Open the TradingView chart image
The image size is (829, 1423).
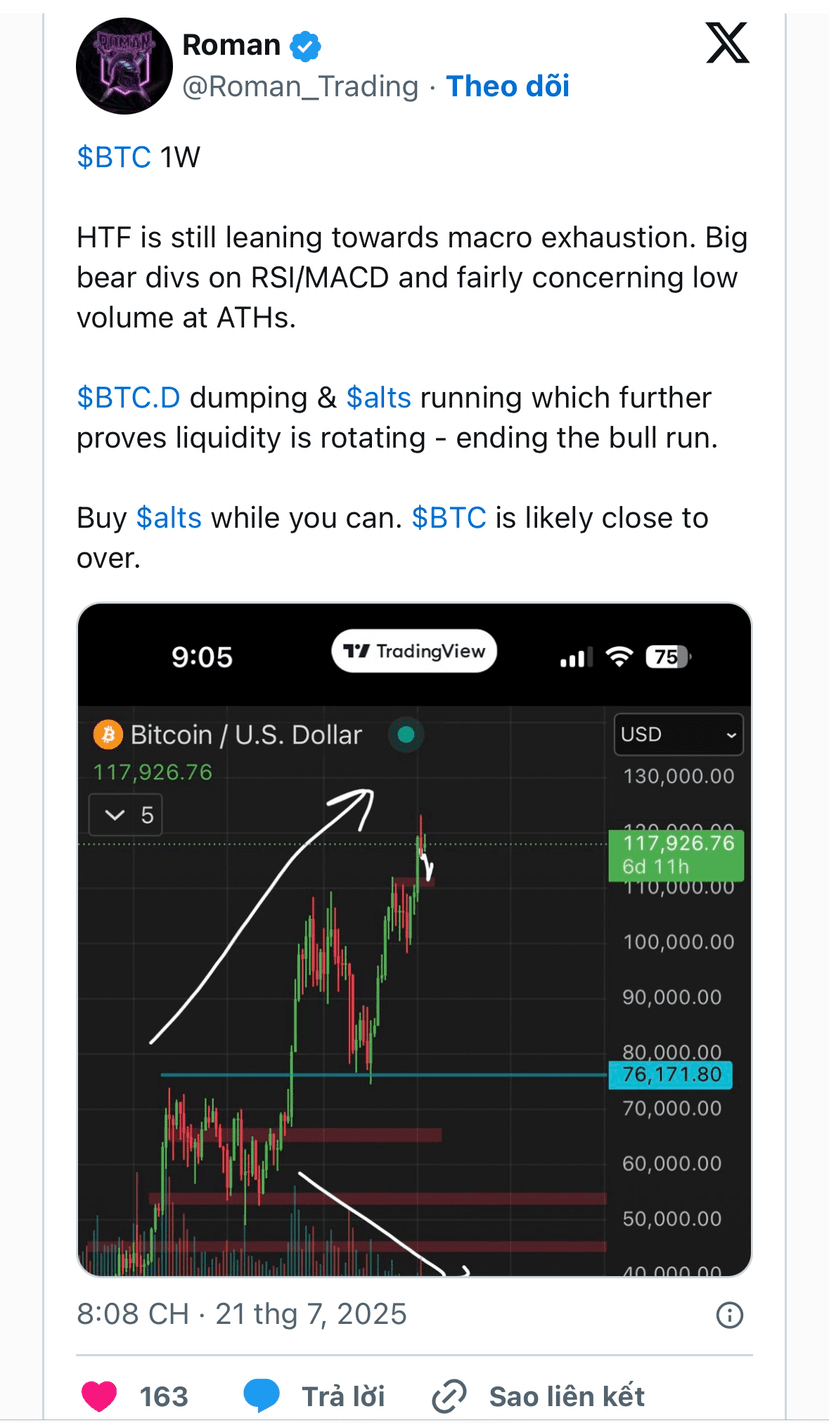pos(414,939)
